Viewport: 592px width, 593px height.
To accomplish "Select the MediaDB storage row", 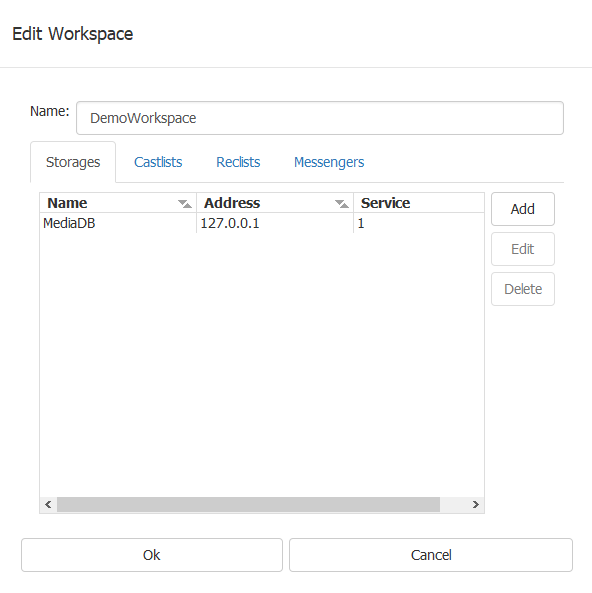I will pos(262,223).
